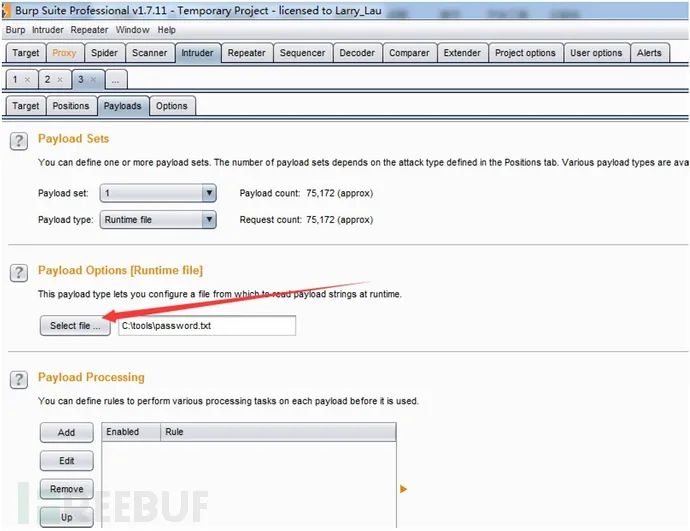
Task: Click the Edit rule button
Action: 66,461
